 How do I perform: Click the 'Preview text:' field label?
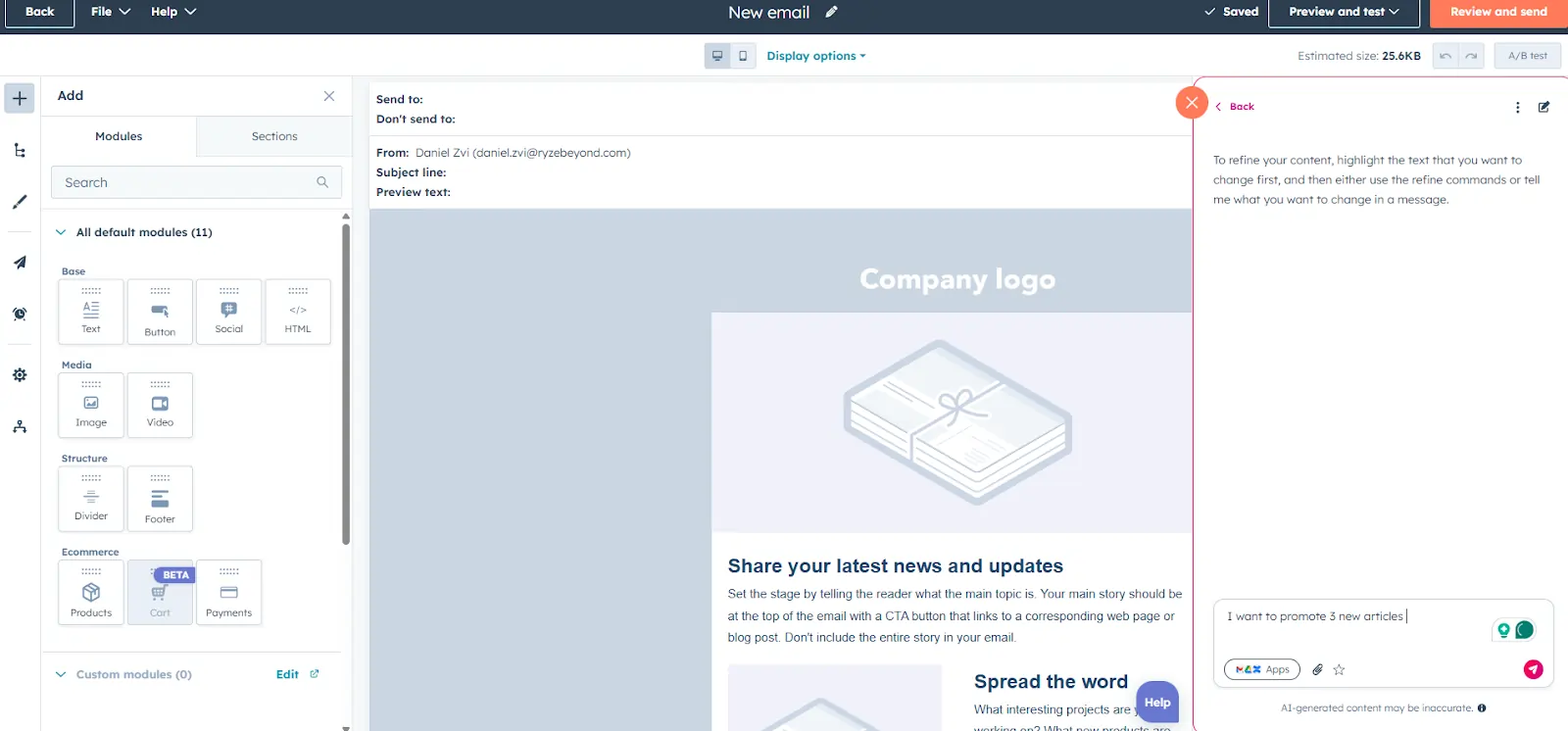pos(414,192)
